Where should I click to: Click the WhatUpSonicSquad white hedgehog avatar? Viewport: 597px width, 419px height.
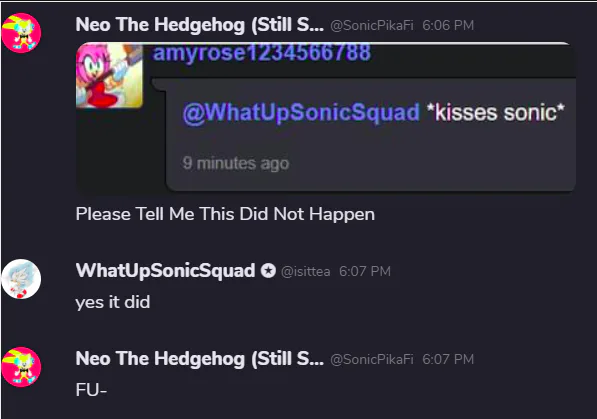coord(21,279)
